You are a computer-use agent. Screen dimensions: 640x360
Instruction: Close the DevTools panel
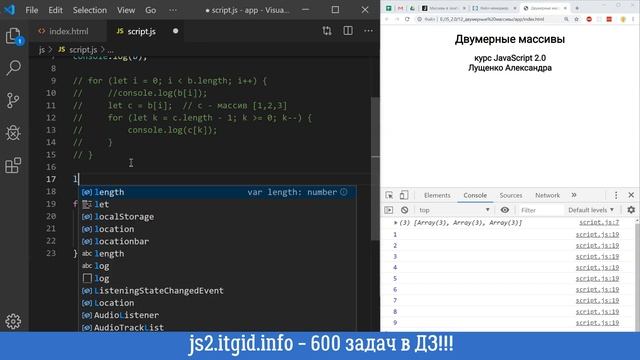tap(631, 195)
